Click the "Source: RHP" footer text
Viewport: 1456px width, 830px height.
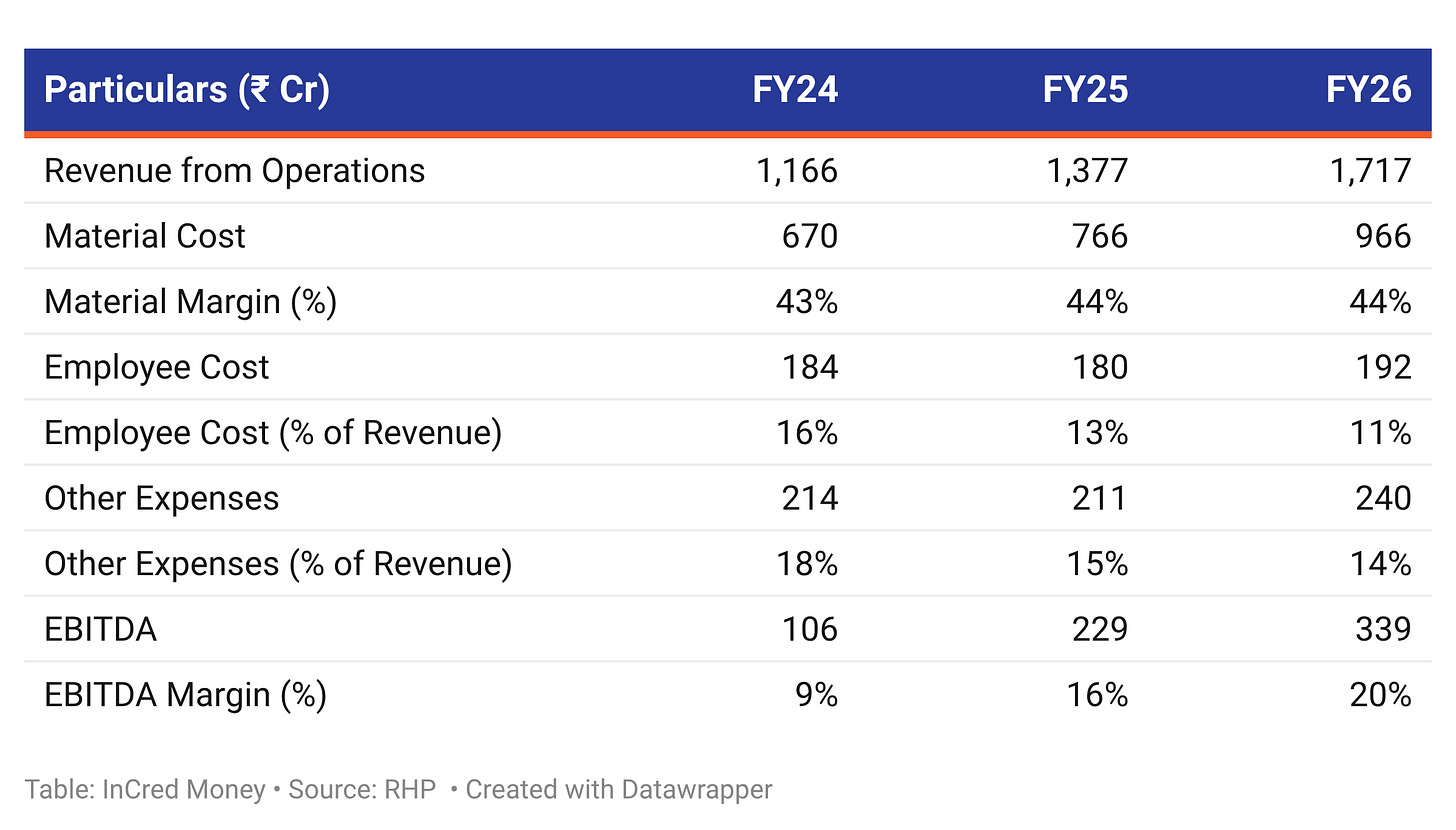click(x=362, y=790)
